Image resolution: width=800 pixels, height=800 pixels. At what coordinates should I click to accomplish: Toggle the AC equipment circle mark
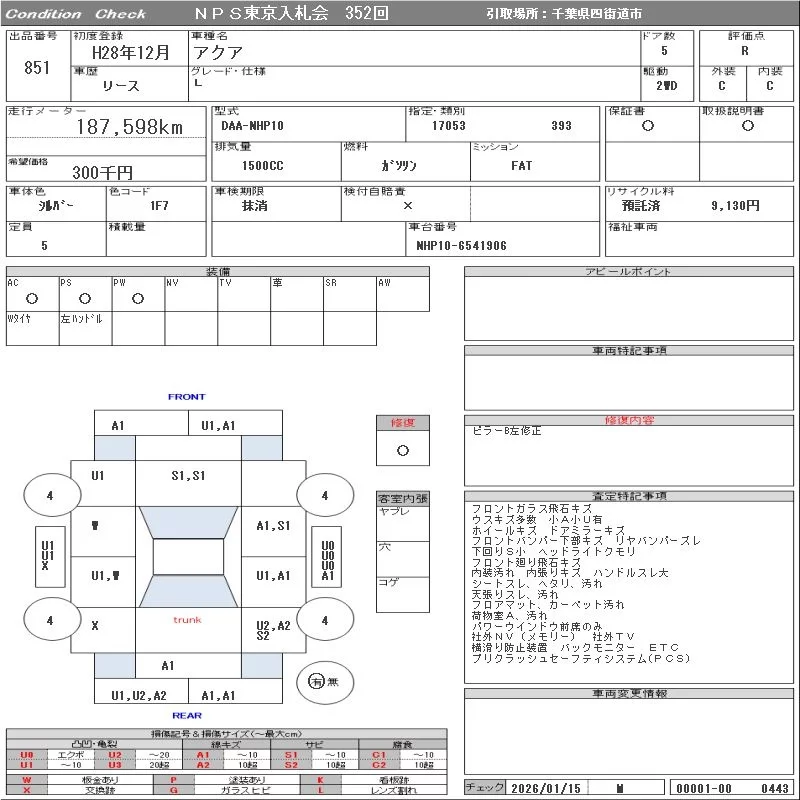[x=32, y=299]
